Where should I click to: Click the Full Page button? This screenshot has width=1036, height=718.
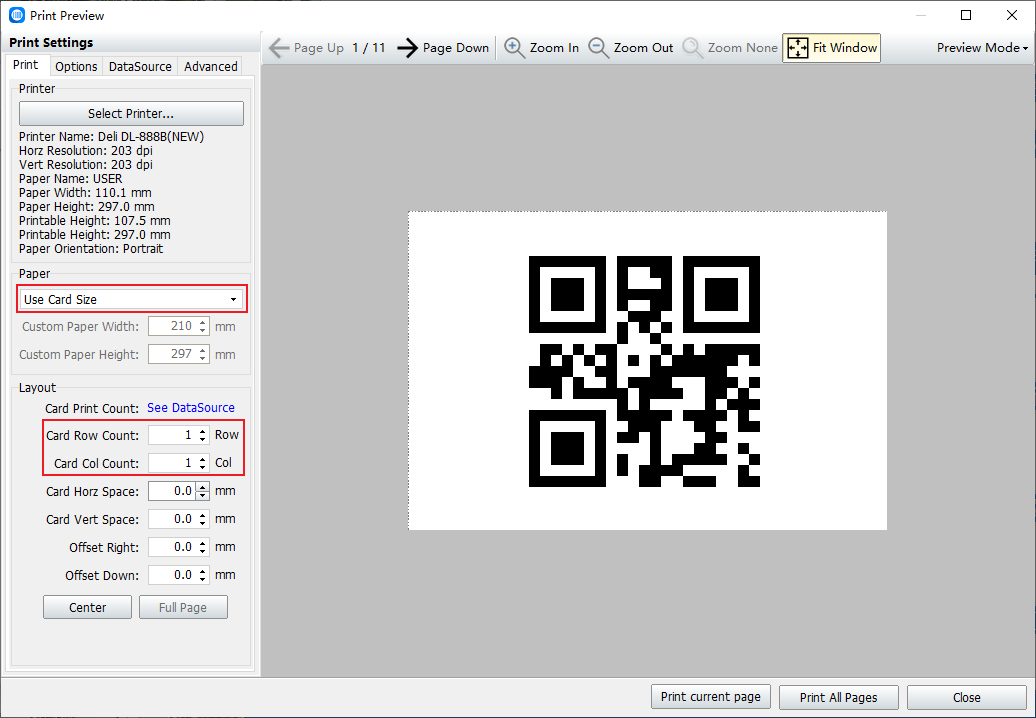[183, 608]
